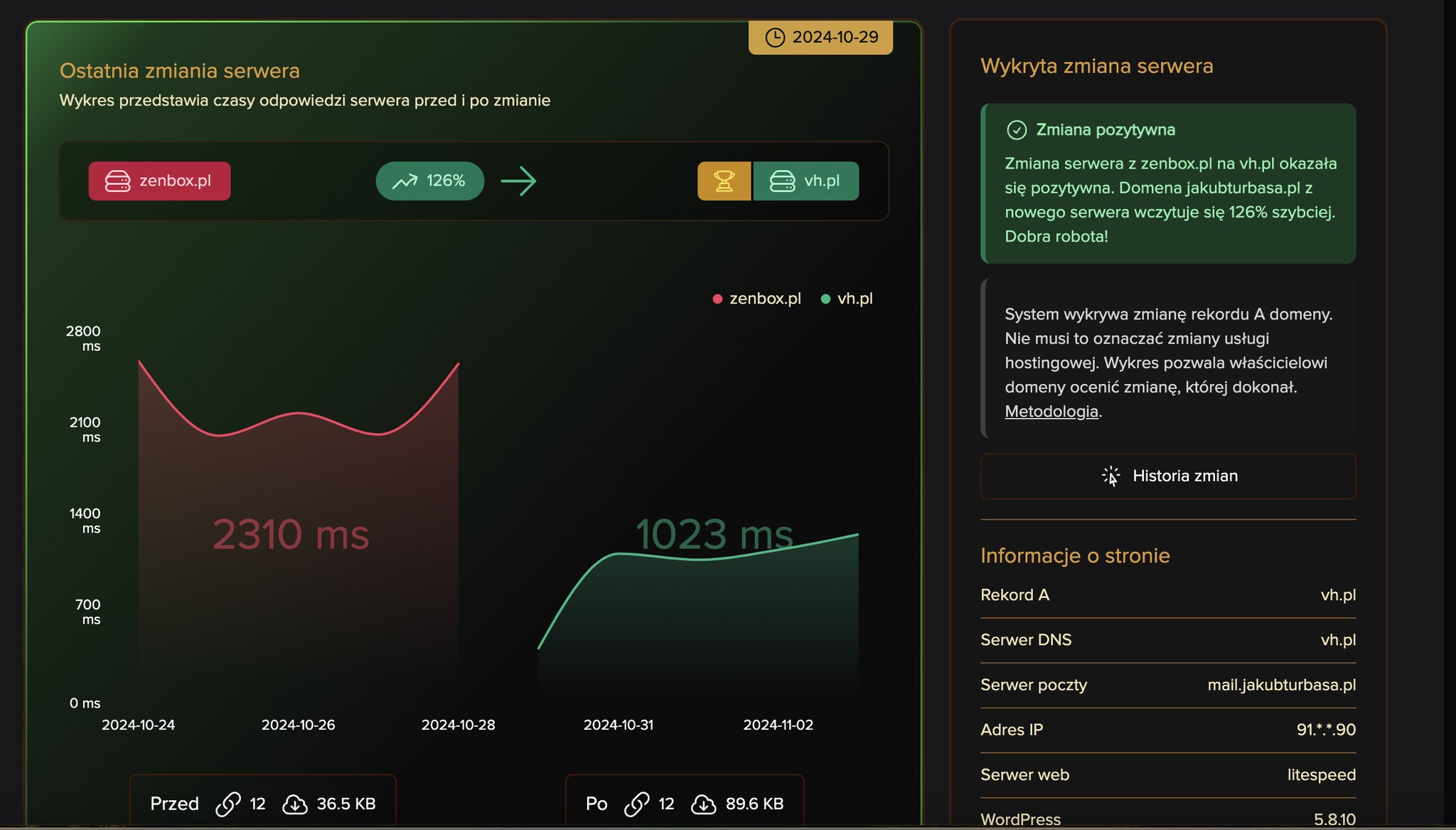Click the Ostatnia zmiania serwera heading
Image resolution: width=1456 pixels, height=830 pixels.
180,71
